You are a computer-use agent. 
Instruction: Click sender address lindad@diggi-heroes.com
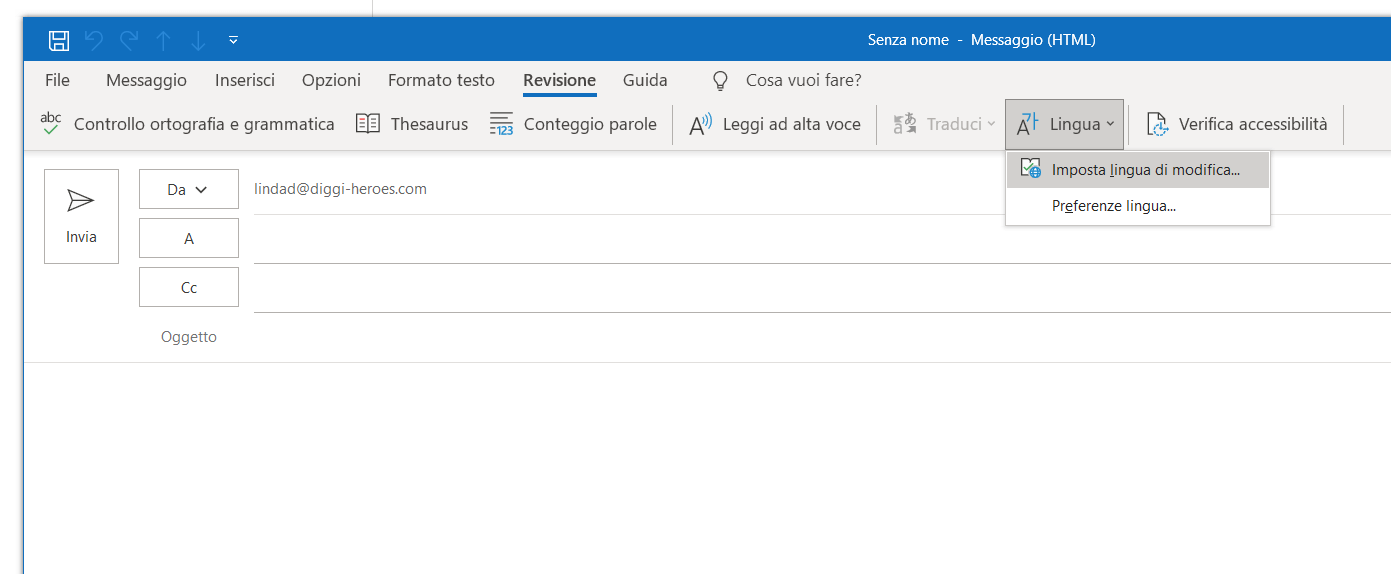coord(340,189)
